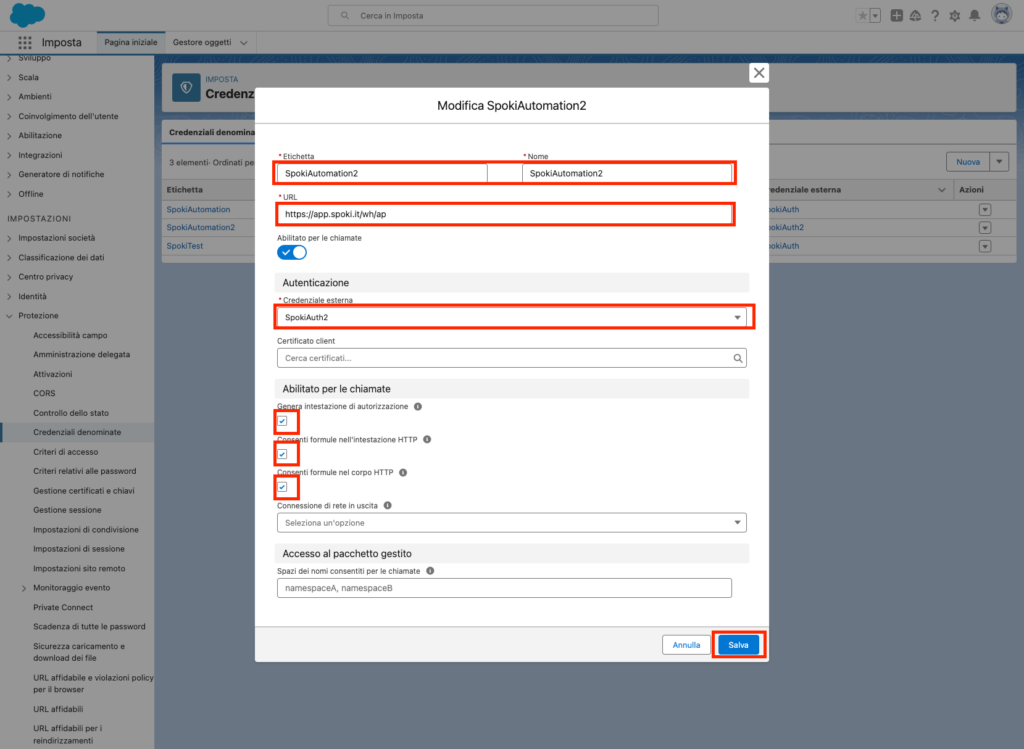Click the Annulla button
This screenshot has width=1024, height=749.
(686, 645)
